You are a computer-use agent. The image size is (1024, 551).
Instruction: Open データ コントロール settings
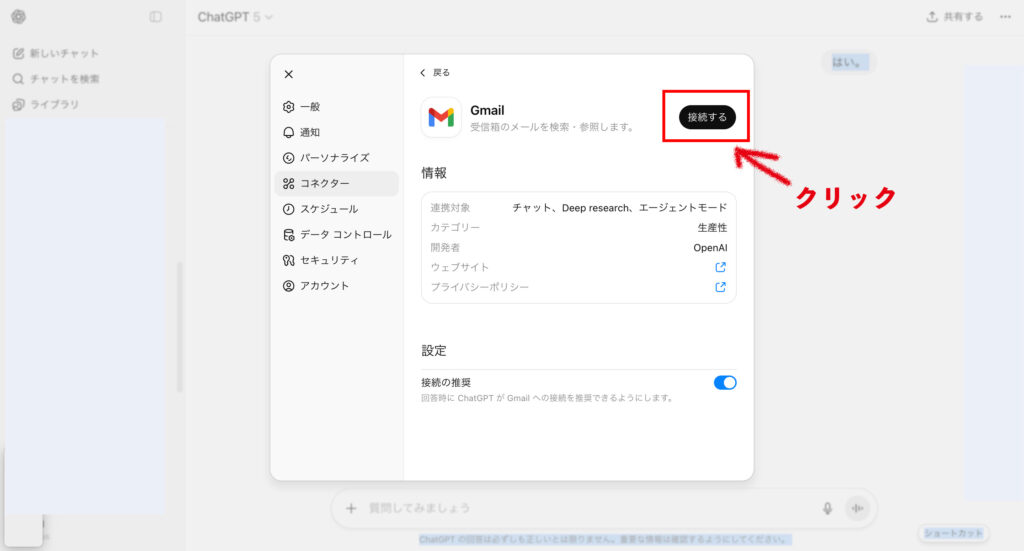(345, 235)
